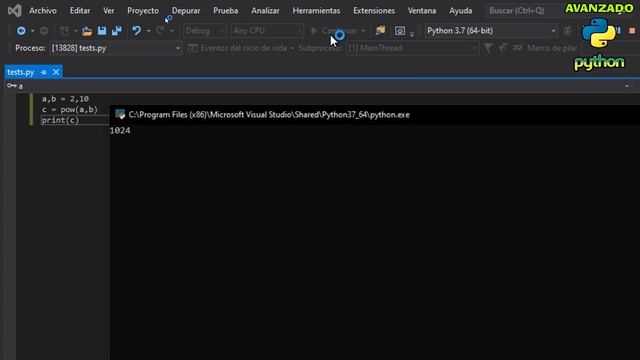Click the Continuar debug button
The height and width of the screenshot is (360, 640).
point(334,31)
